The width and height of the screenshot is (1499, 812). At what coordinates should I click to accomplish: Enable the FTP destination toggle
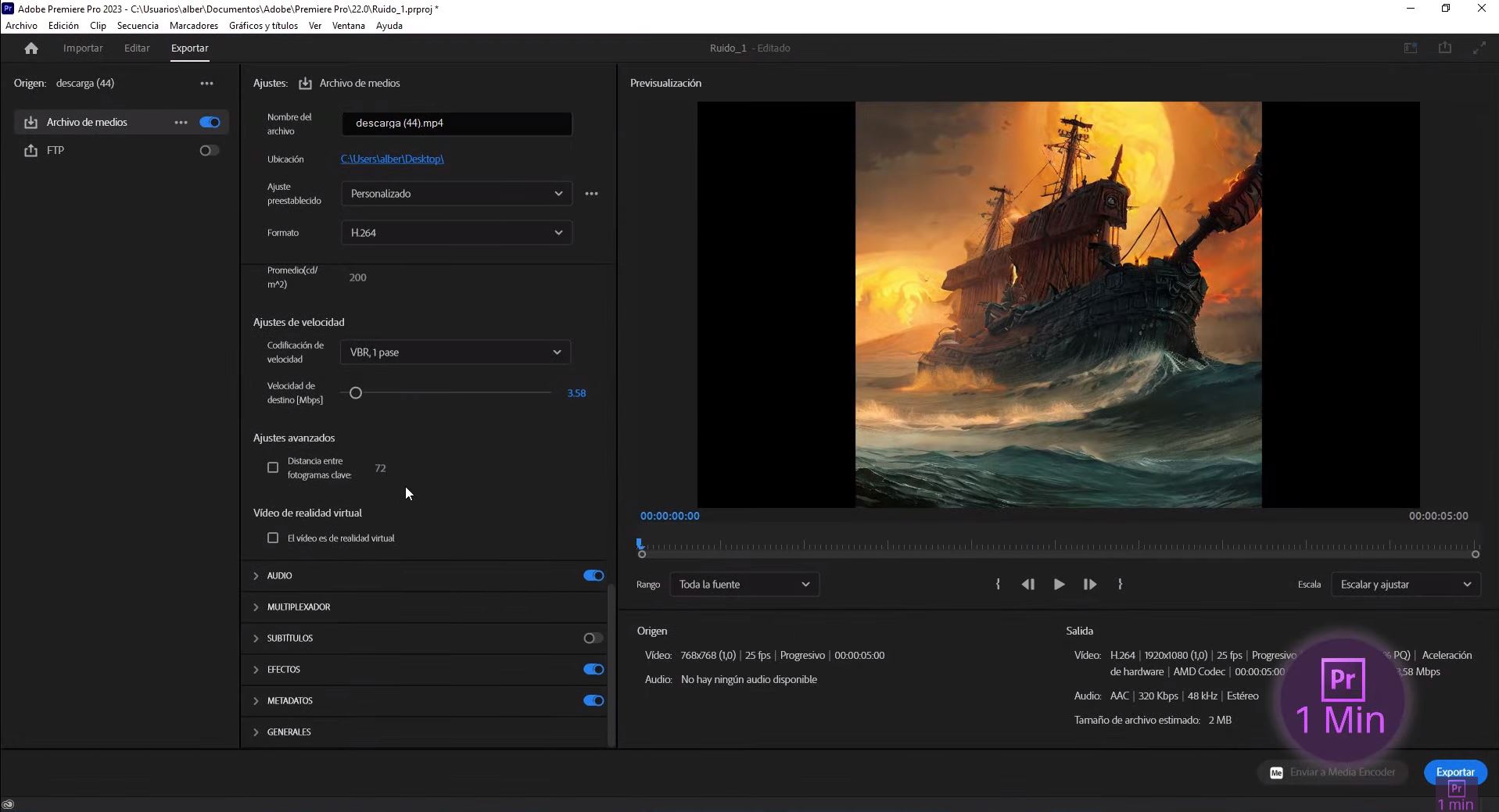pyautogui.click(x=210, y=150)
